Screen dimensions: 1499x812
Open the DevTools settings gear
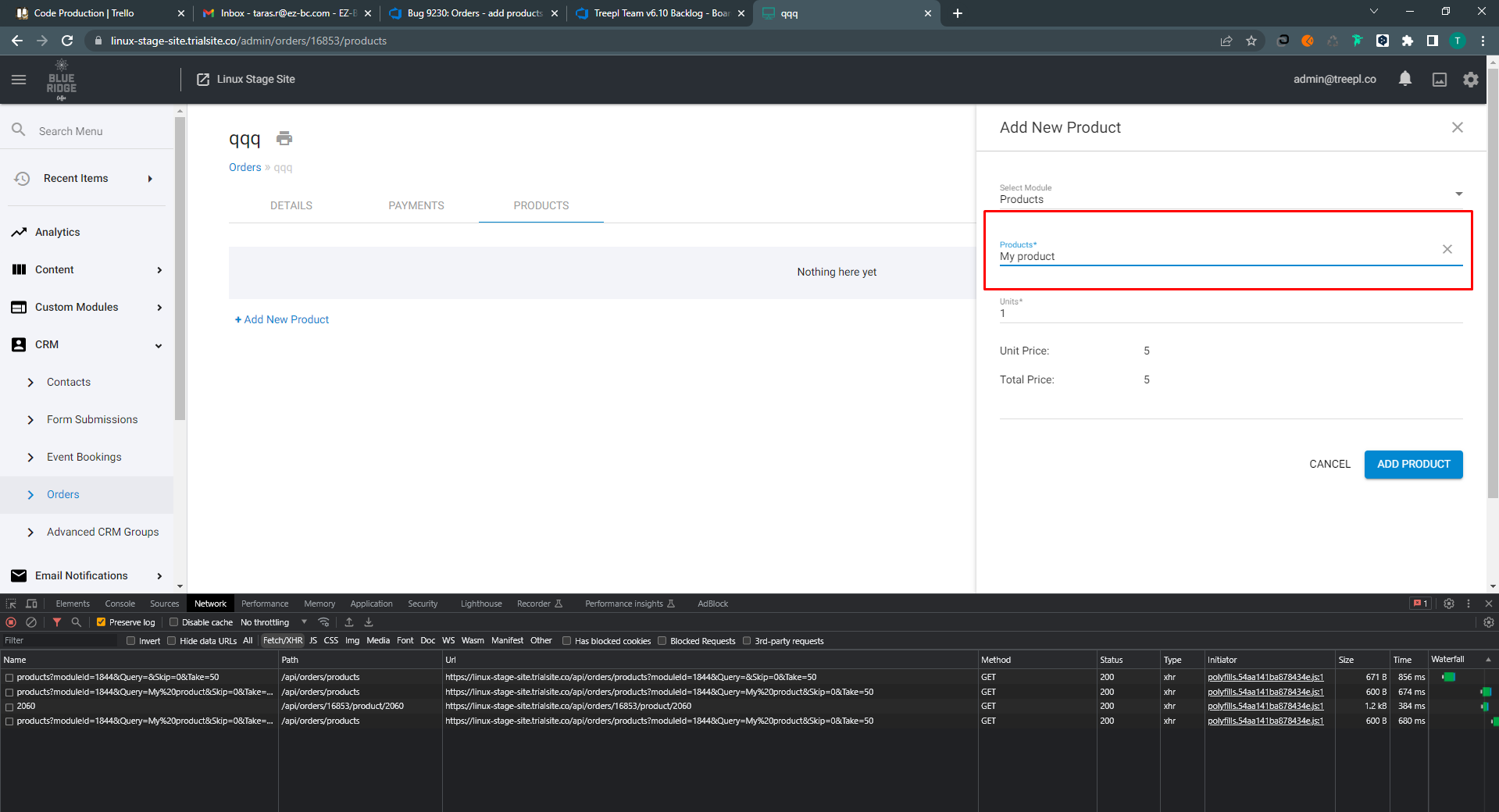tap(1449, 604)
